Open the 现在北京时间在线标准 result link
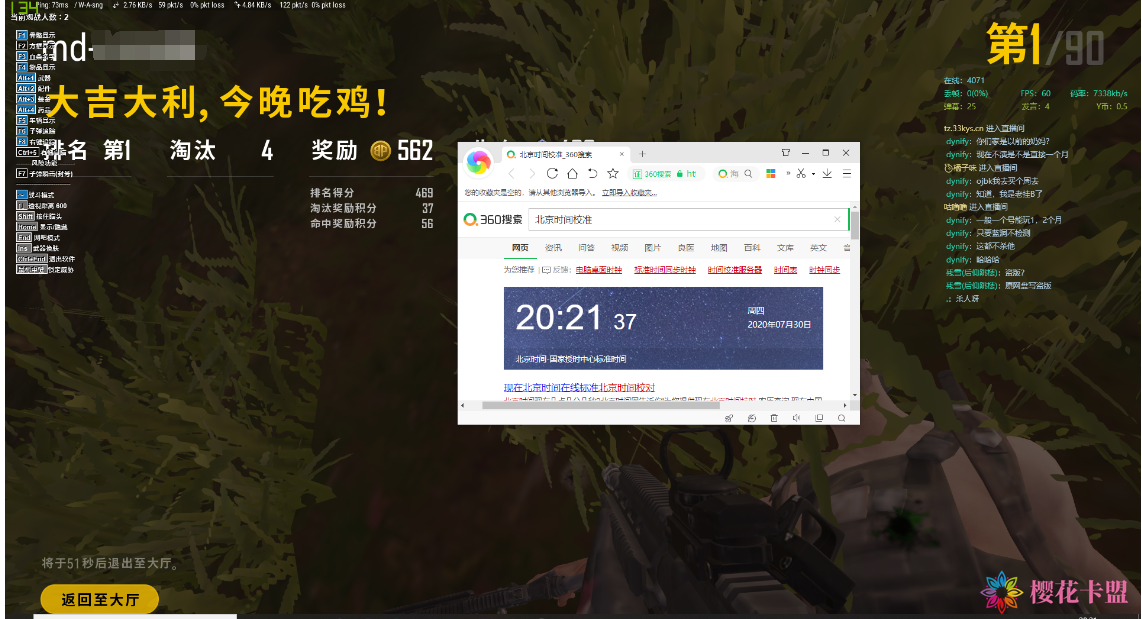Viewport: 1142px width, 619px height. [x=579, y=387]
